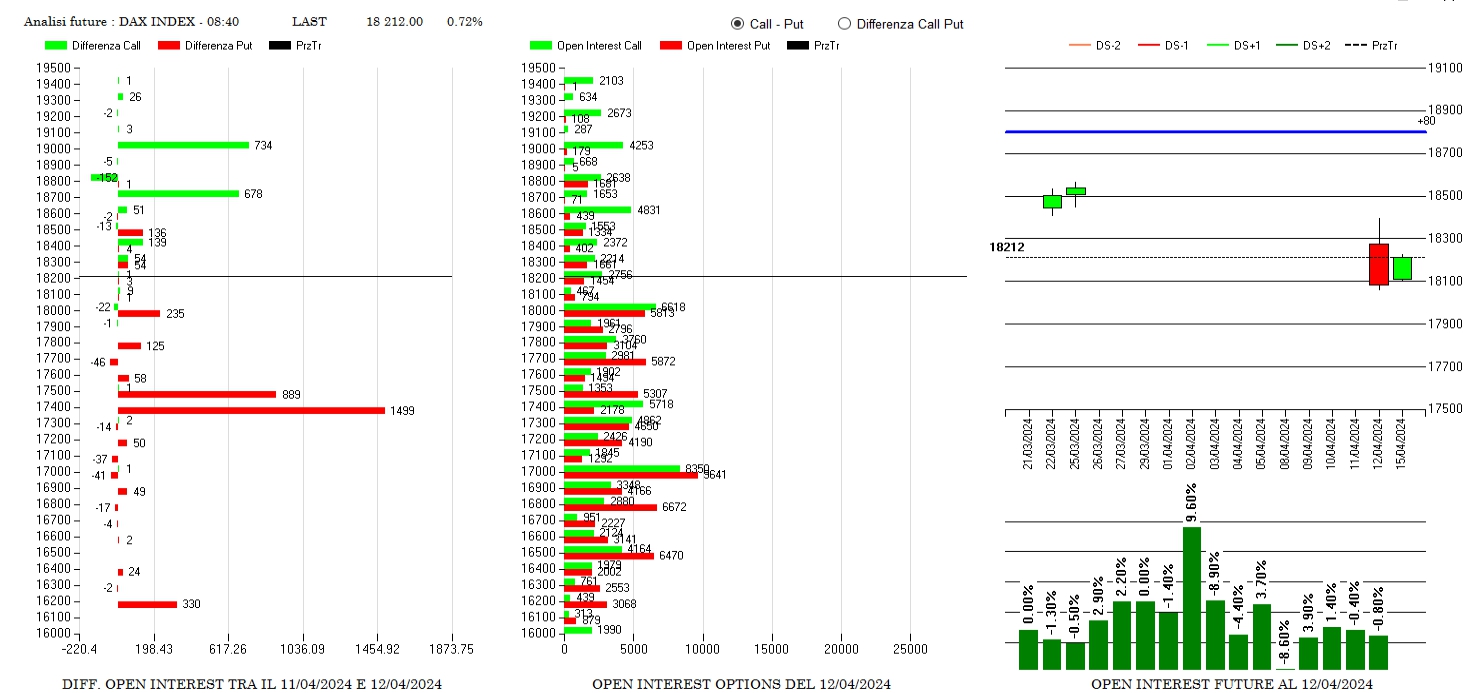Click the dark green DS+2 legend line
This screenshot has width=1466, height=693.
tap(1287, 45)
